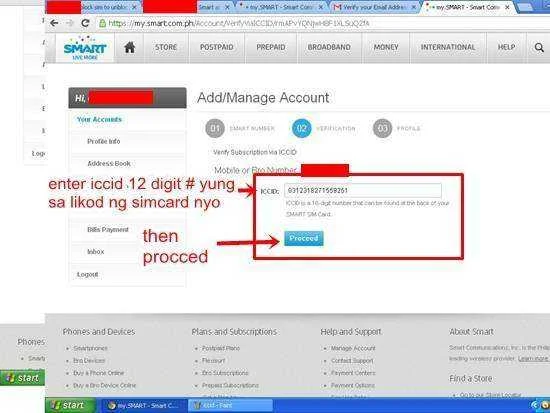Open Inbox in sidebar
The image size is (550, 413).
point(95,252)
